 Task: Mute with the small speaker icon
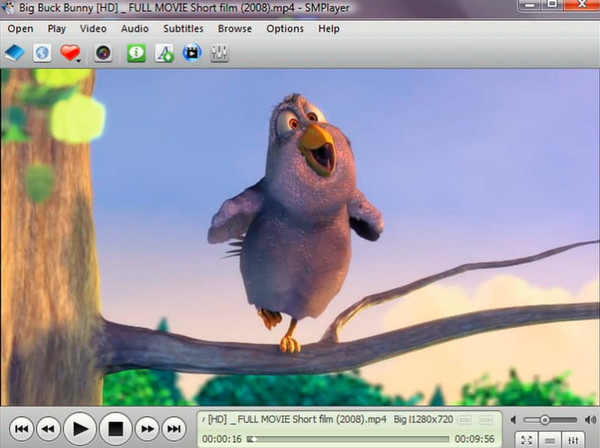point(514,420)
